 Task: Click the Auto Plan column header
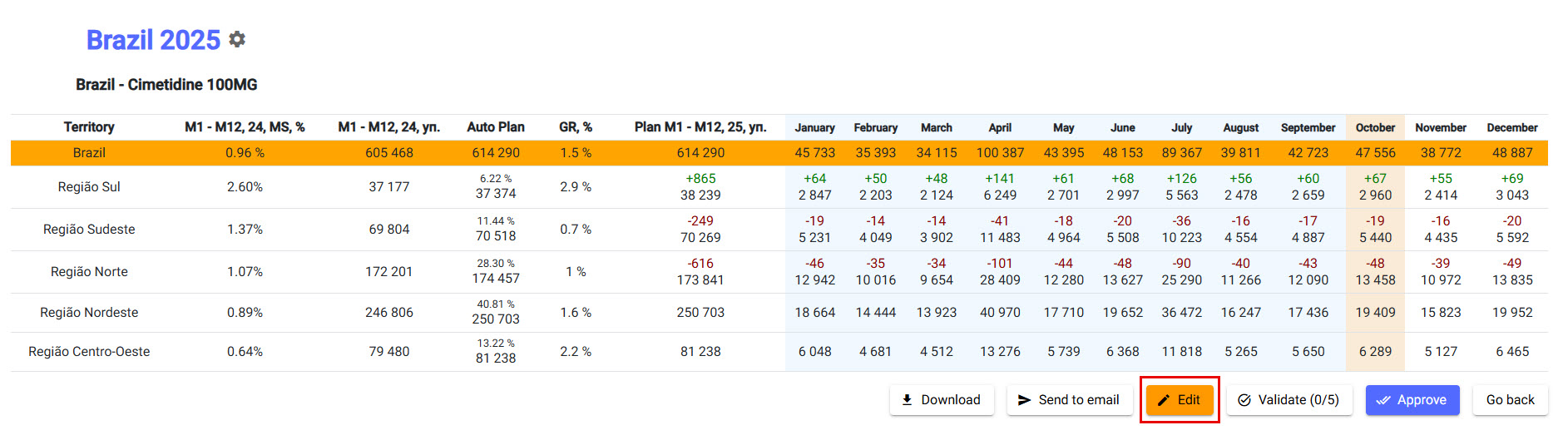coord(495,127)
